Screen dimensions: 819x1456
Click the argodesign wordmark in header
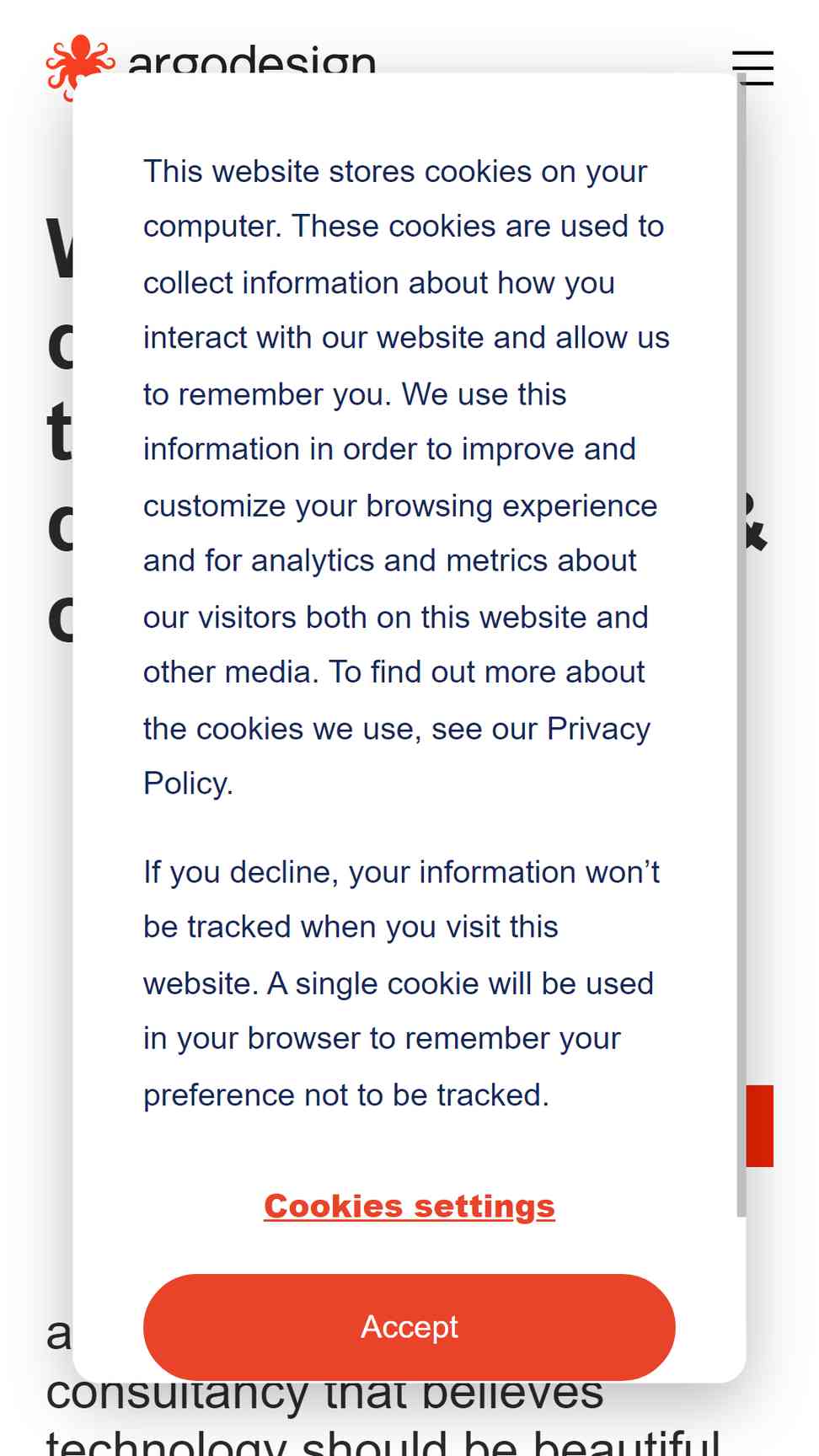pyautogui.click(x=251, y=59)
